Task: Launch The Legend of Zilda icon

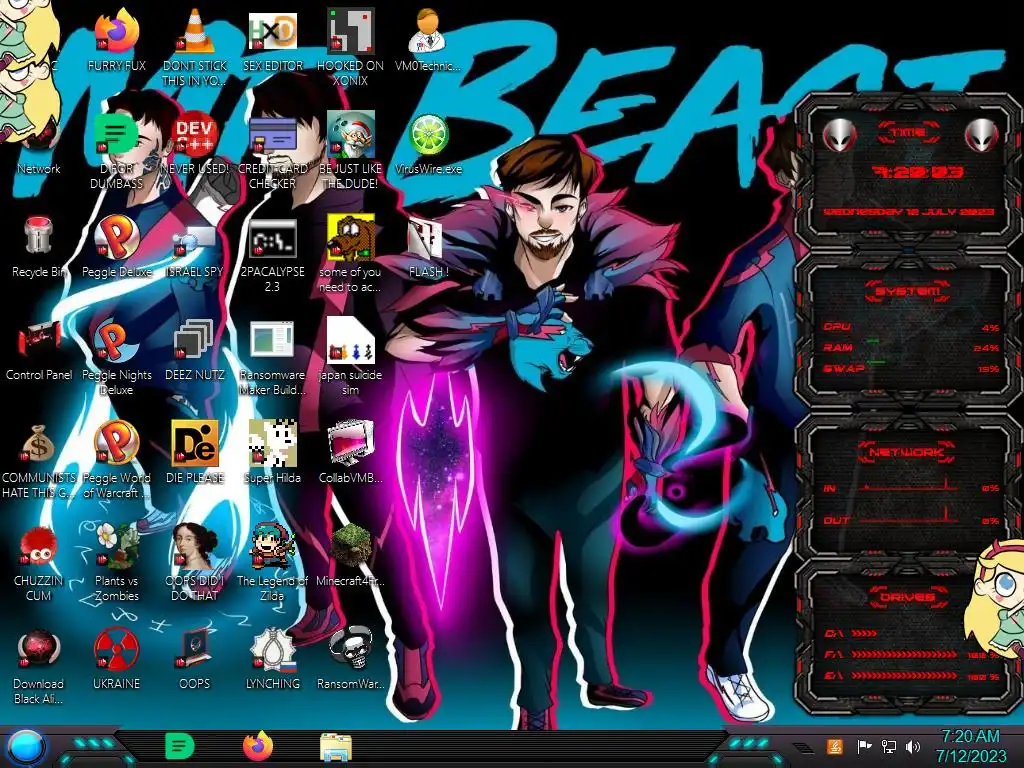Action: (272, 545)
